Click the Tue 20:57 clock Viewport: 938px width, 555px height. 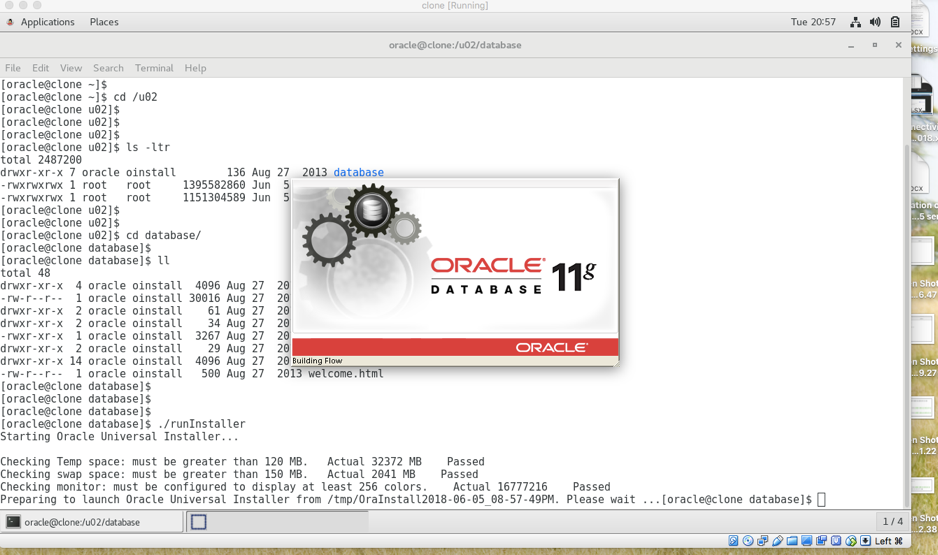point(813,22)
